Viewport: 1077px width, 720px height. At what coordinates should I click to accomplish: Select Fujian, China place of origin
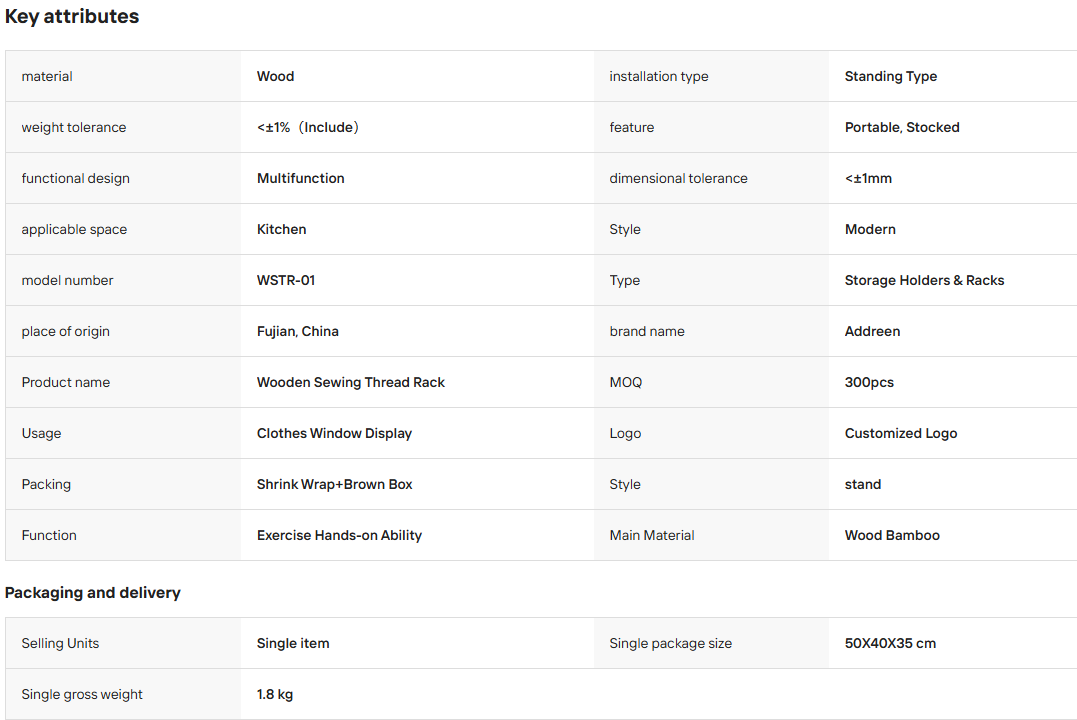click(297, 331)
